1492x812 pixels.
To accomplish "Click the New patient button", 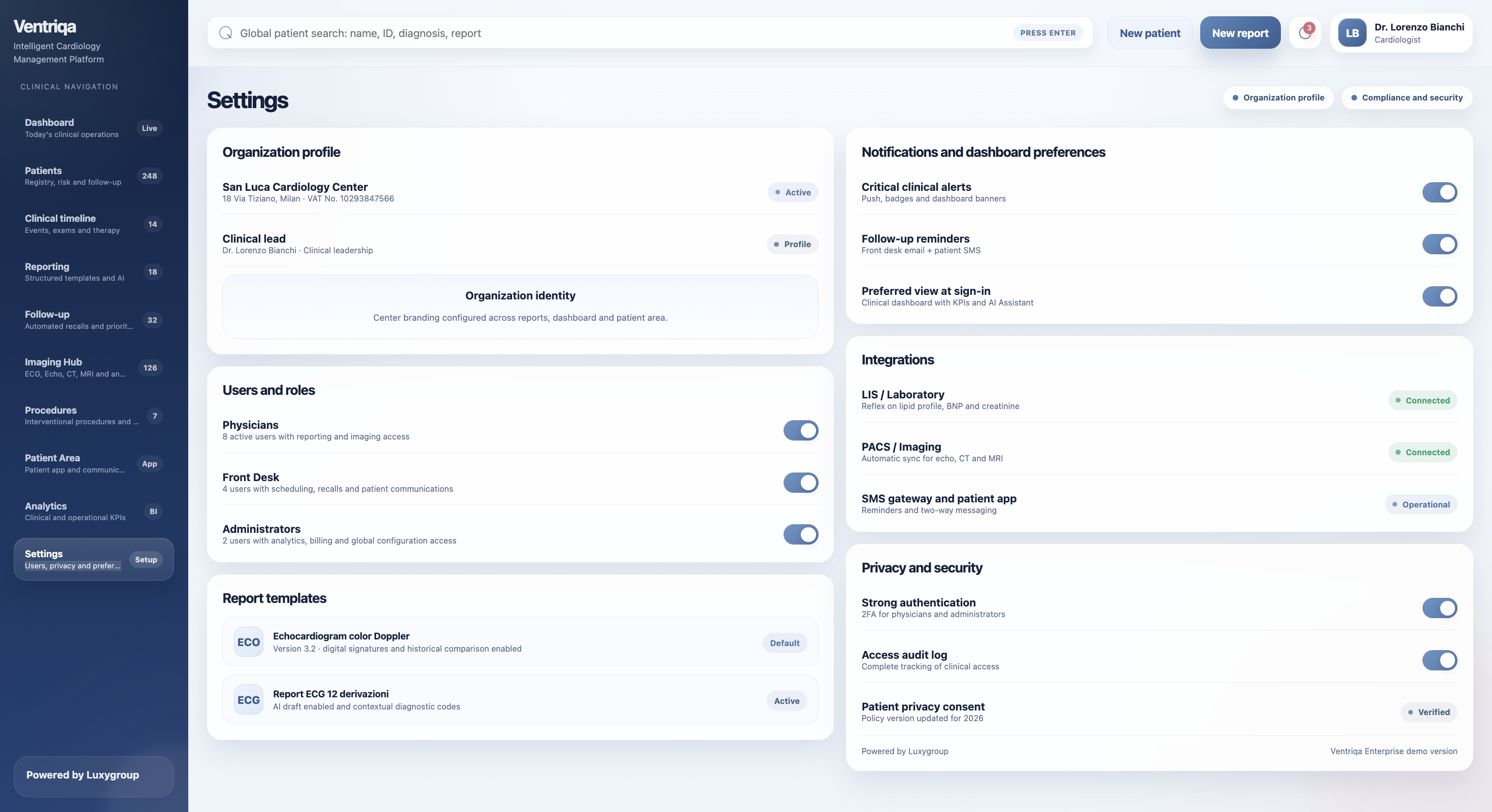I will (x=1149, y=33).
